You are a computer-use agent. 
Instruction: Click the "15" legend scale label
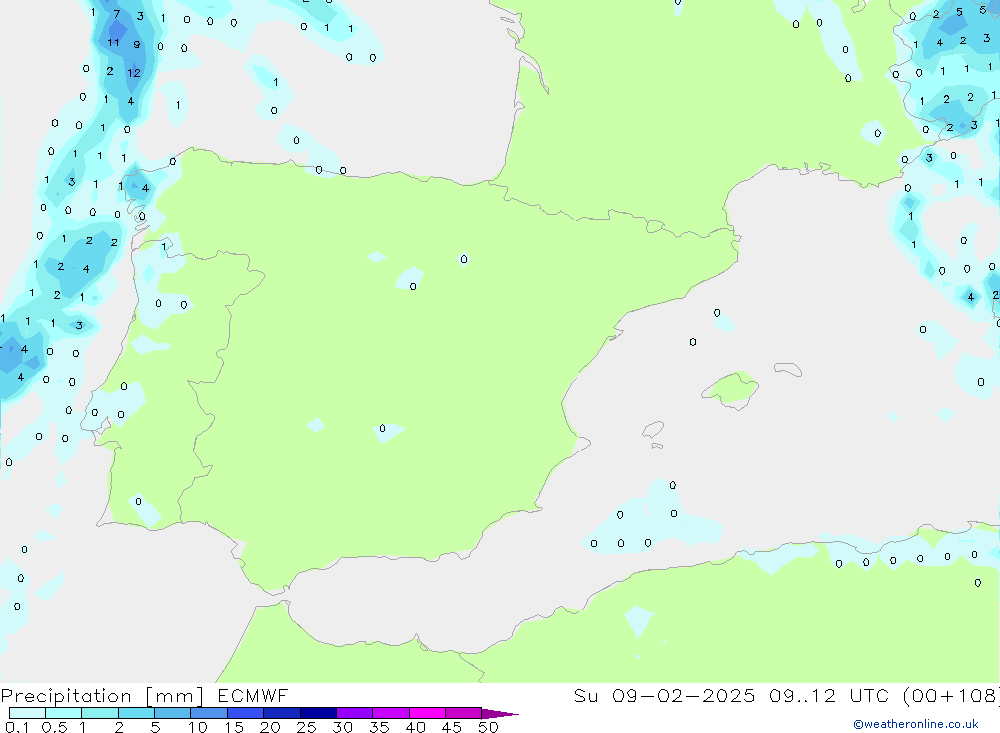234,727
